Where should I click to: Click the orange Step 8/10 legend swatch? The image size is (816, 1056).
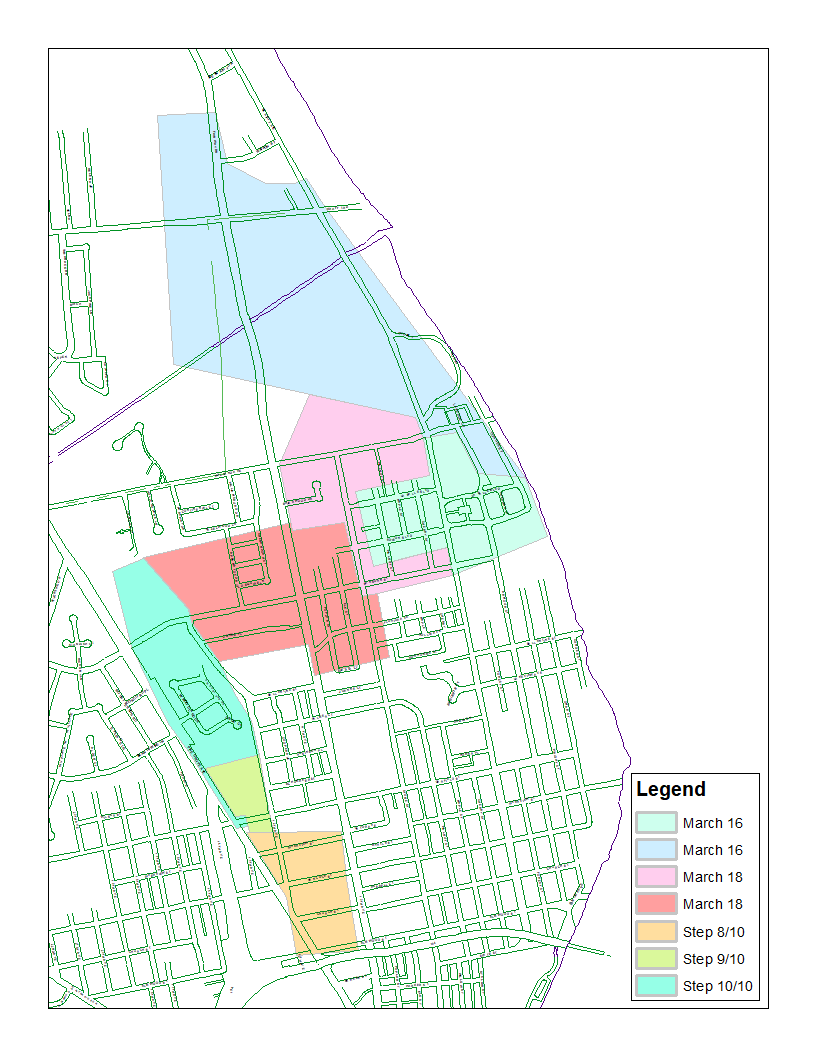656,932
